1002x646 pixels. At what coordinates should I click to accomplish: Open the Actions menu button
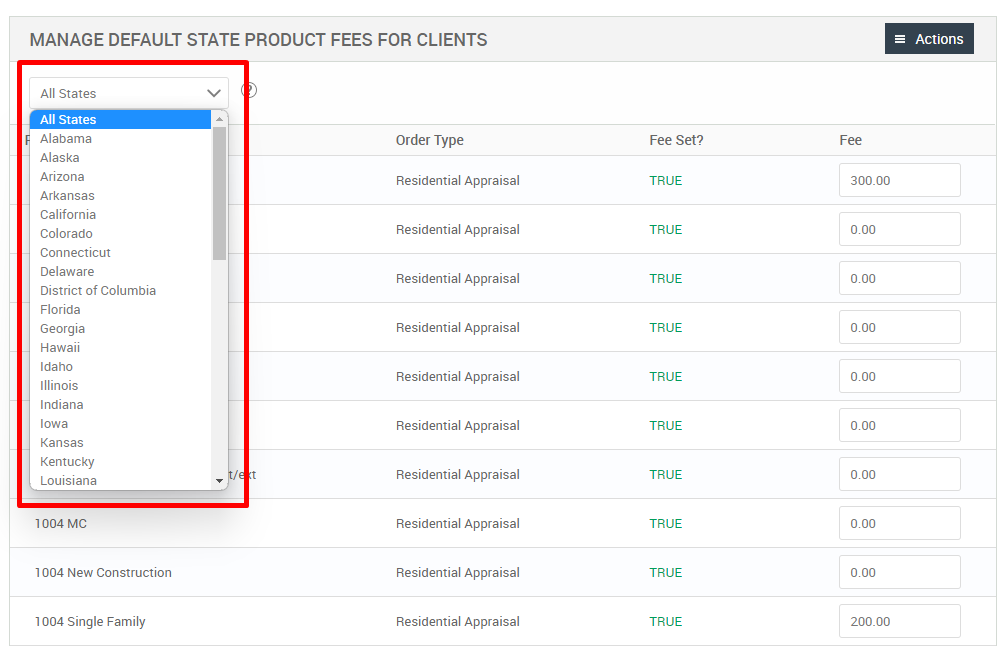point(929,39)
